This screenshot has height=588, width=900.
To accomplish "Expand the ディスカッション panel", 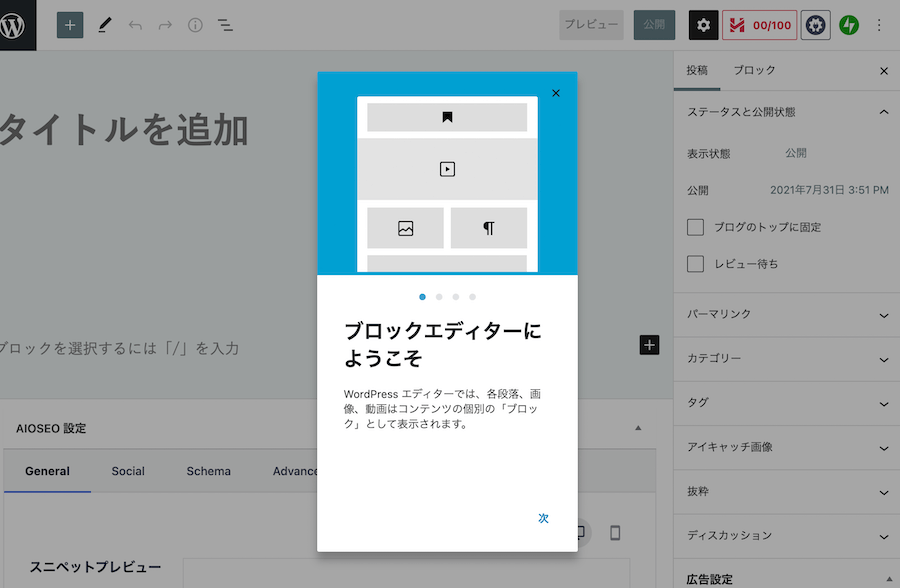I will 786,536.
